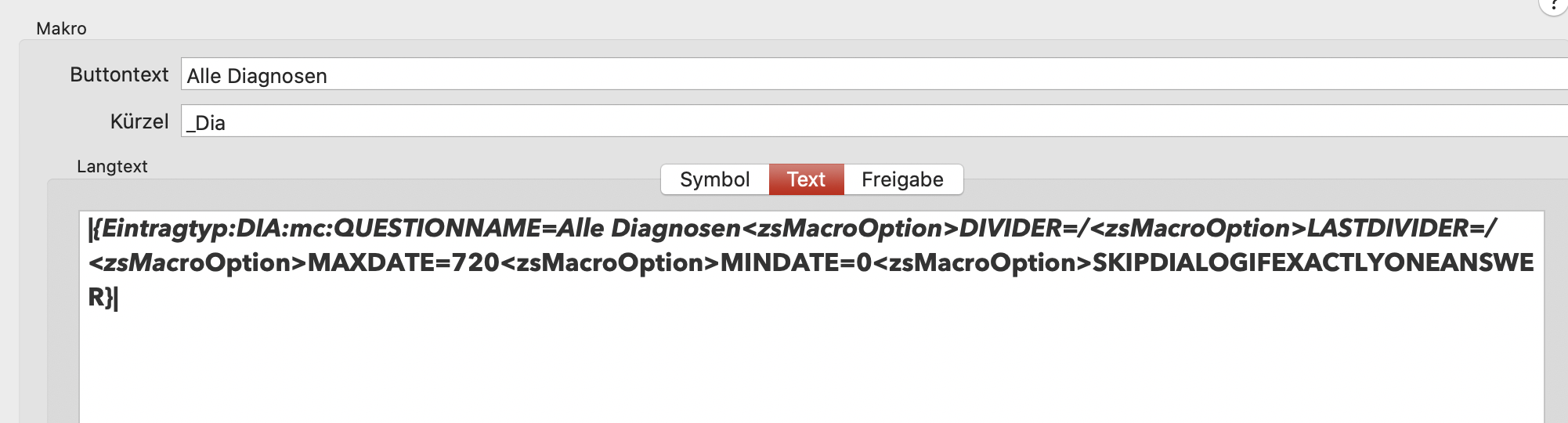Click QUESTIONNAME=Alle Diagnosen in the macro text
Image resolution: width=1568 pixels, height=423 pixels.
pos(537,228)
